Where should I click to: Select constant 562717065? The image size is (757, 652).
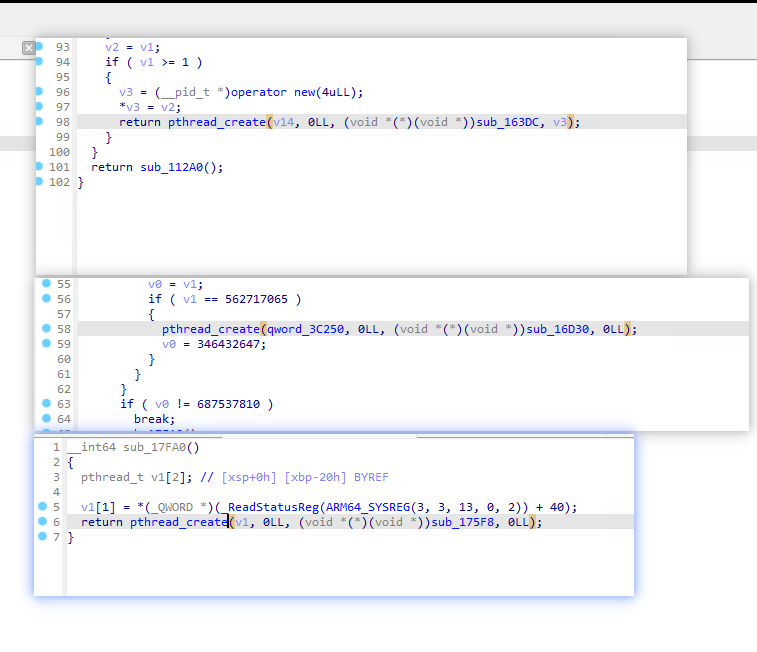[x=256, y=299]
